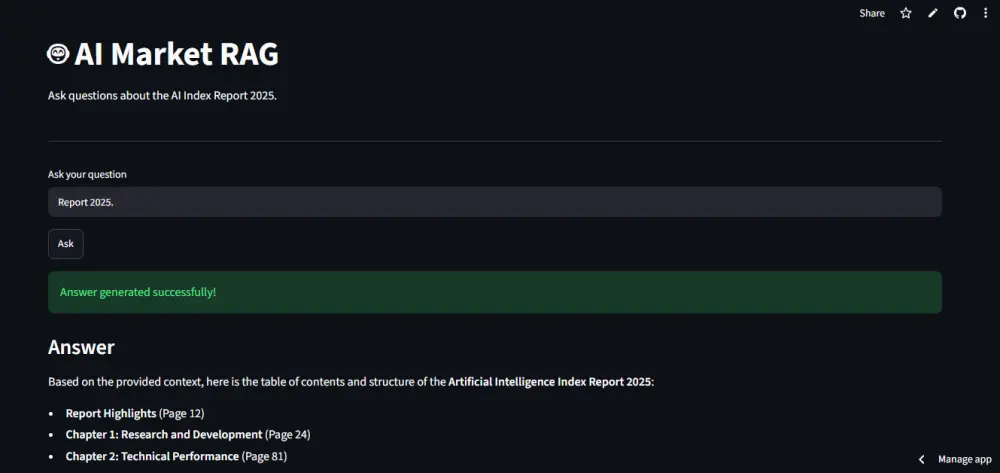Select the Report Highlights (Page 12) entry
The image size is (1000, 473).
click(135, 414)
